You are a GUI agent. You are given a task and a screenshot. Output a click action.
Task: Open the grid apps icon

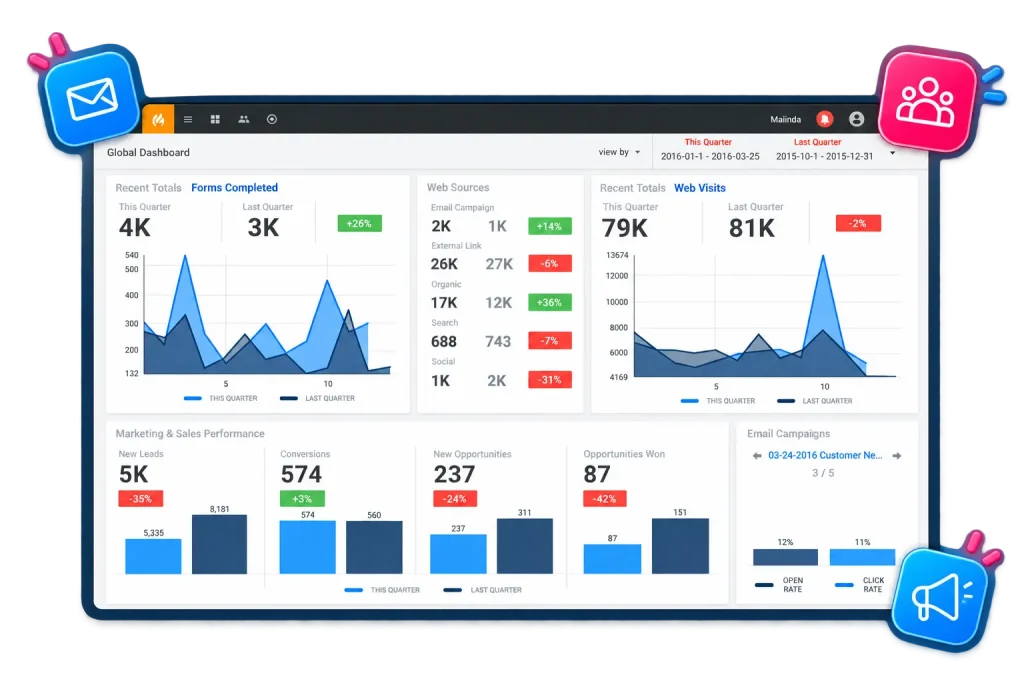pos(215,119)
